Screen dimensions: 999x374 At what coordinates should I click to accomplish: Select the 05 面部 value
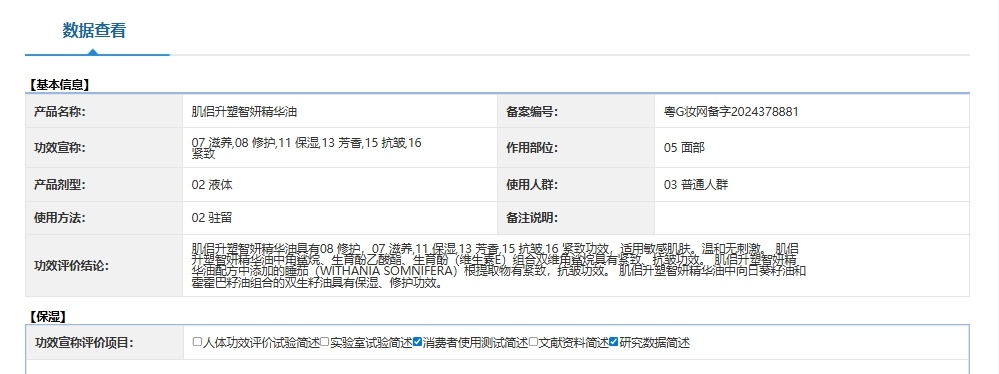coord(684,148)
